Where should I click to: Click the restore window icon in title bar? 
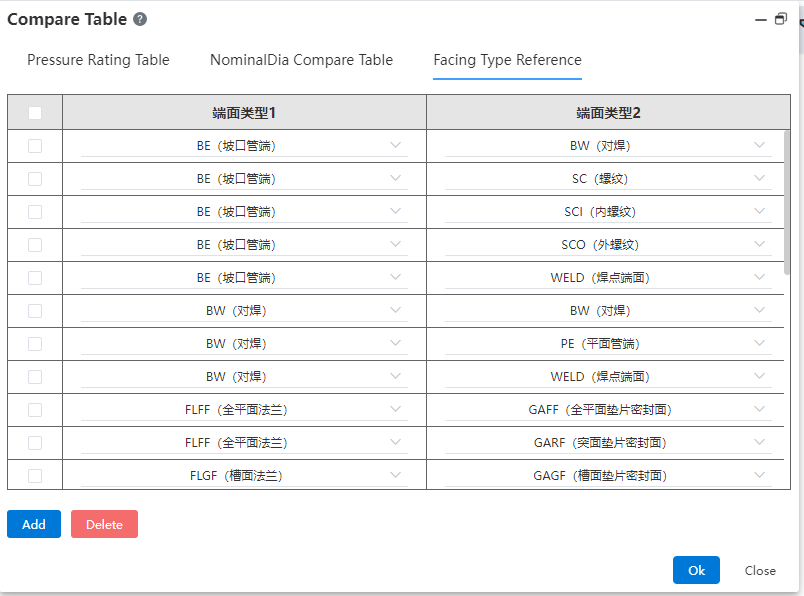tap(780, 19)
